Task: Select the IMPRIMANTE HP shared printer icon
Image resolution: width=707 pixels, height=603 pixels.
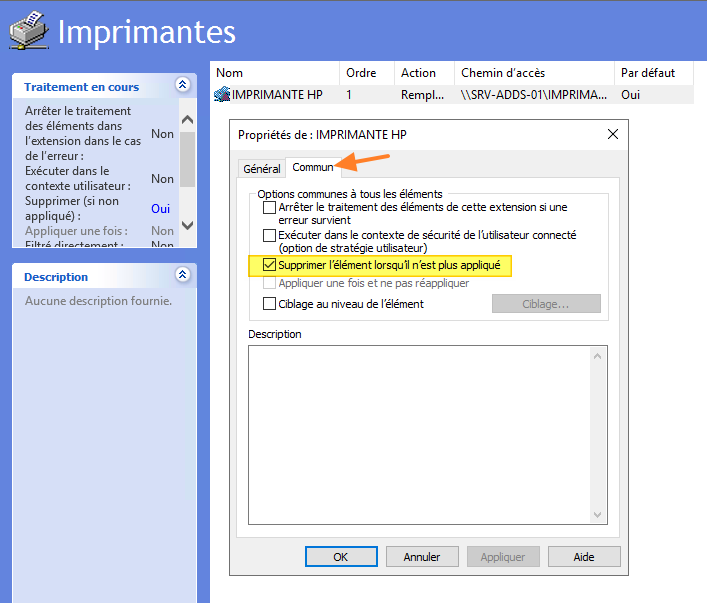Action: (x=222, y=95)
